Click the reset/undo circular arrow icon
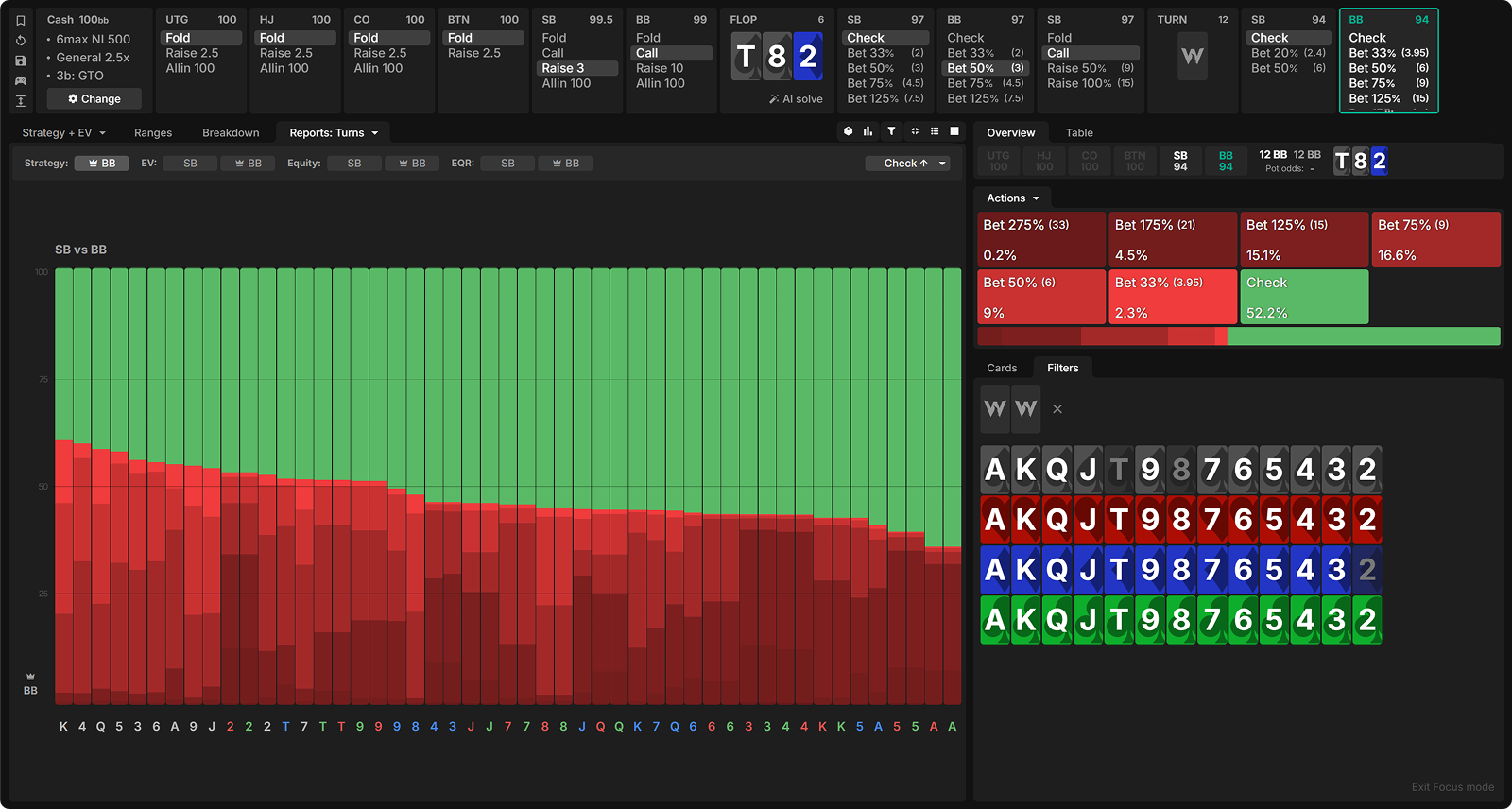 [21, 41]
